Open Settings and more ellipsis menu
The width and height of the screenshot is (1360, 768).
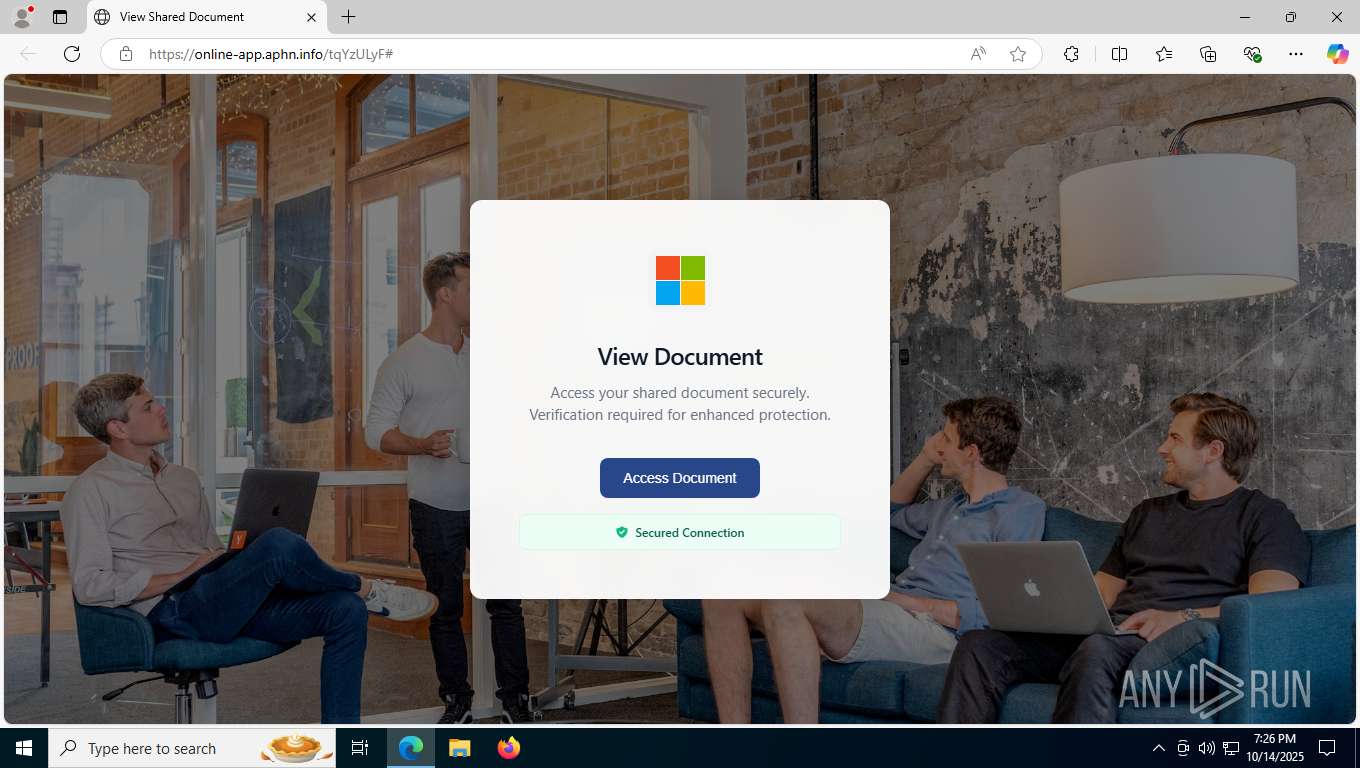click(x=1296, y=54)
